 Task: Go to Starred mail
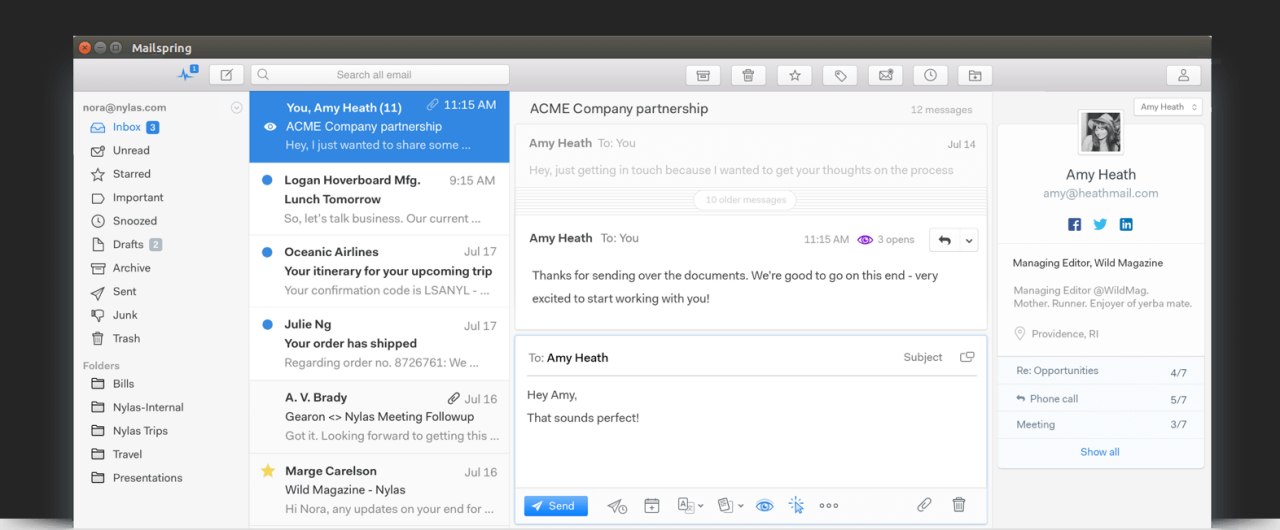point(131,174)
